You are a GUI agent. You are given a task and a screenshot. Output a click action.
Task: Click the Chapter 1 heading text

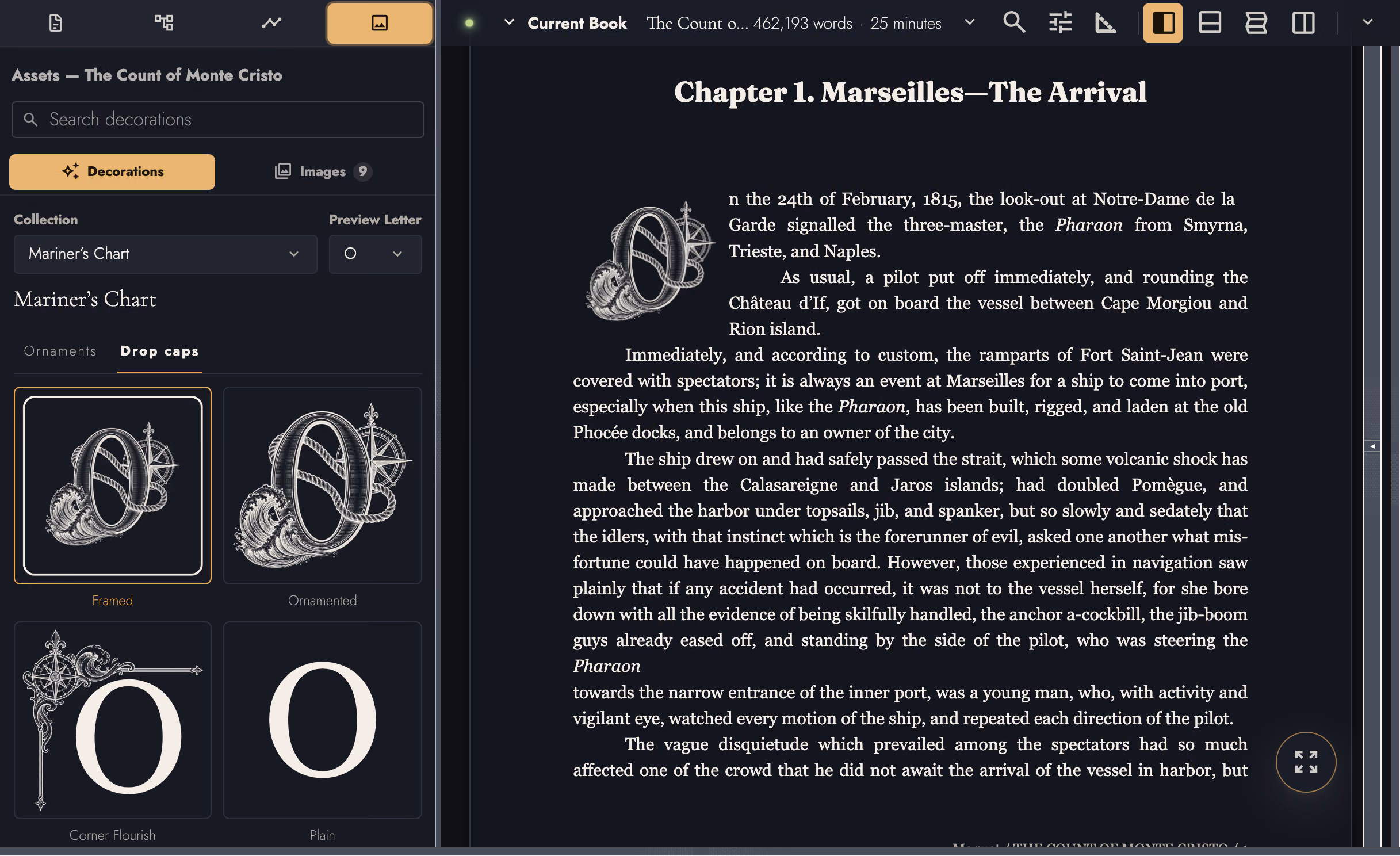click(910, 92)
